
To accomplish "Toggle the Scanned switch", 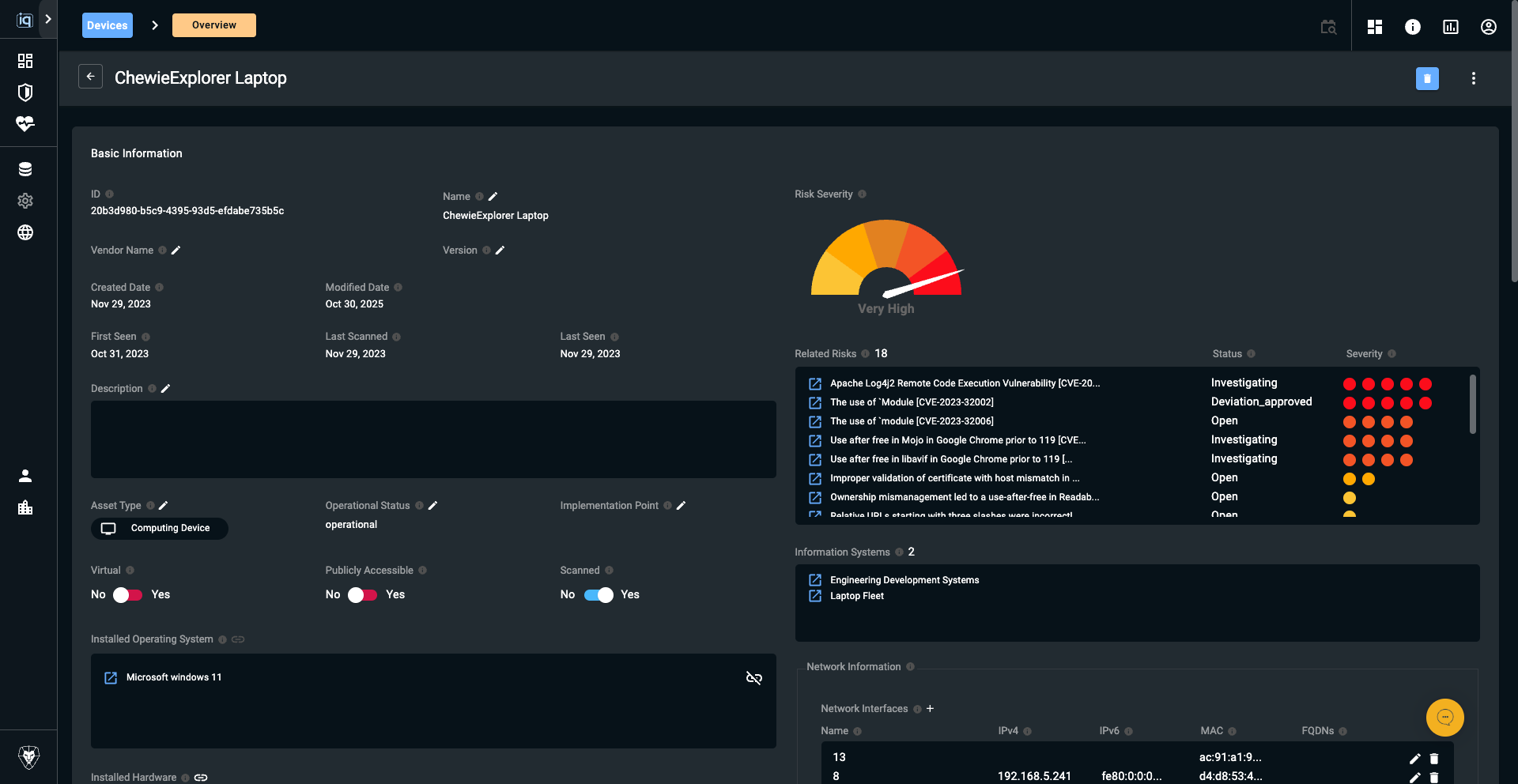I will [599, 595].
